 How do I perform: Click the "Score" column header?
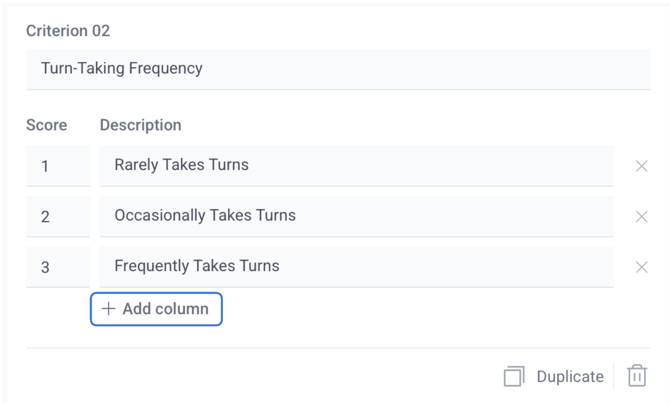(x=47, y=125)
